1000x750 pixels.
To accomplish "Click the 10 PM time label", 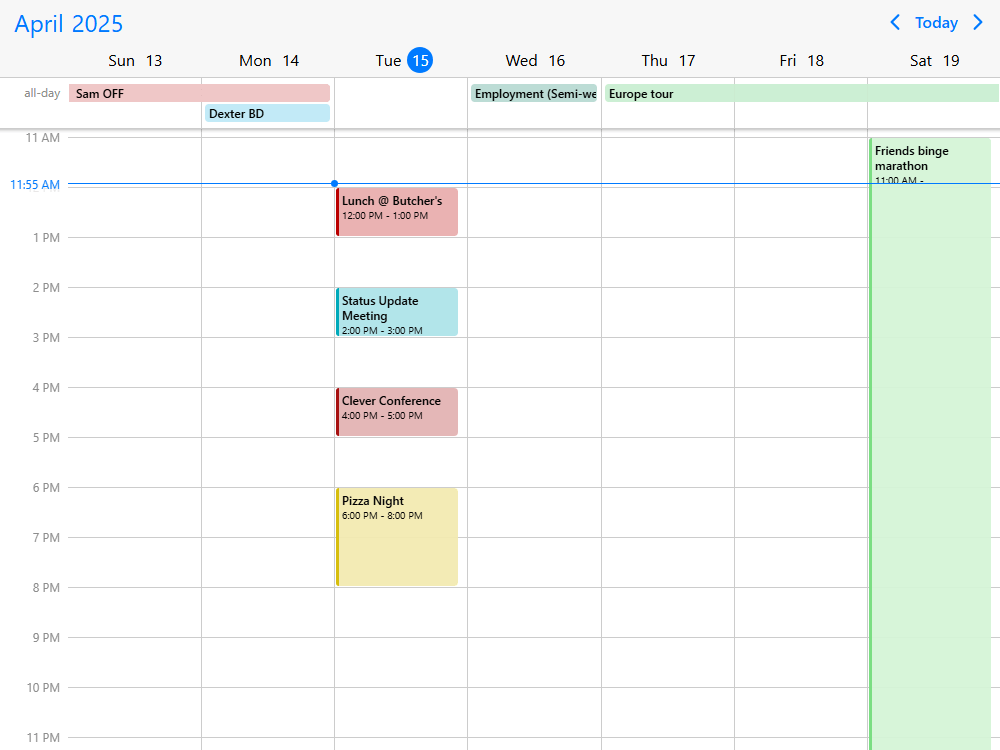I will point(43,688).
